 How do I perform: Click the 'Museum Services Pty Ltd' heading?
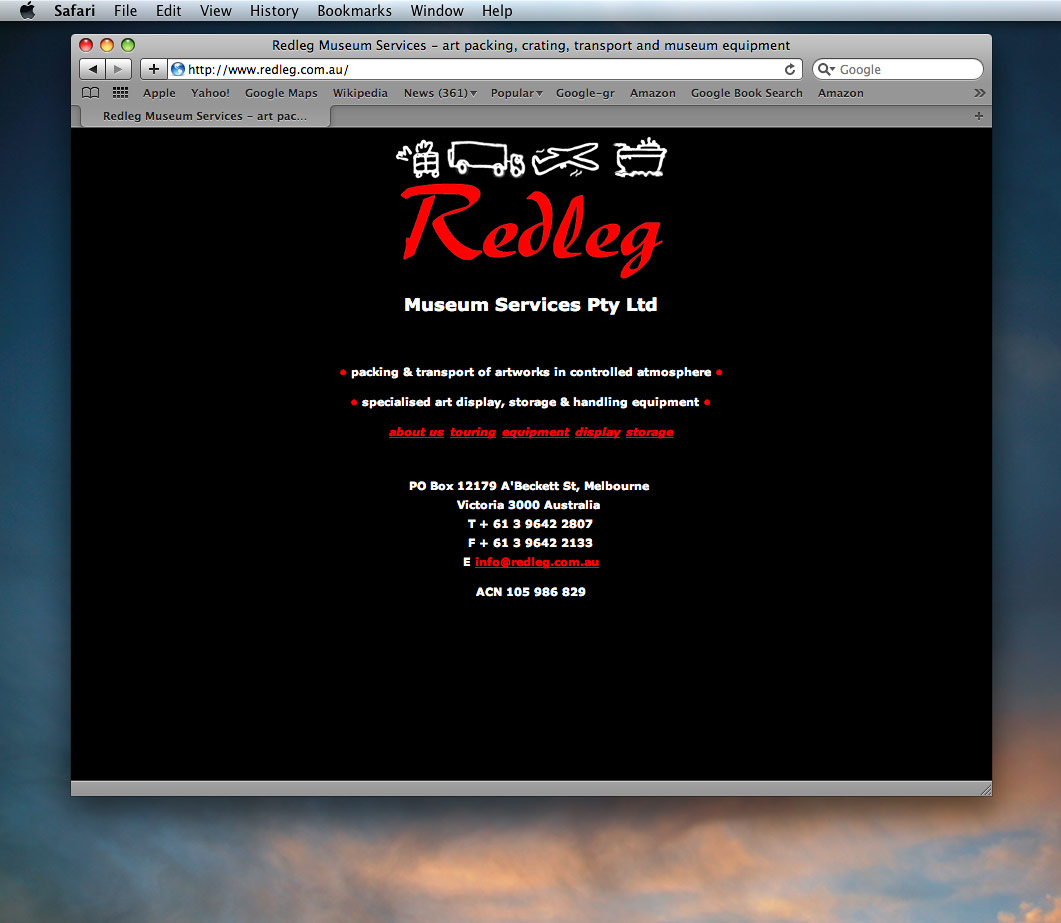tap(530, 305)
